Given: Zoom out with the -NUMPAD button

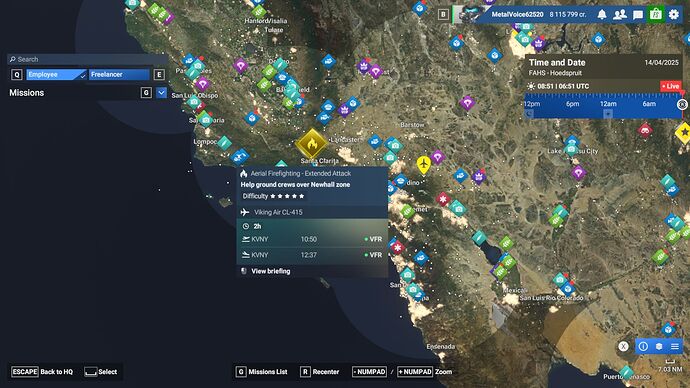Looking at the screenshot, I should [x=370, y=372].
